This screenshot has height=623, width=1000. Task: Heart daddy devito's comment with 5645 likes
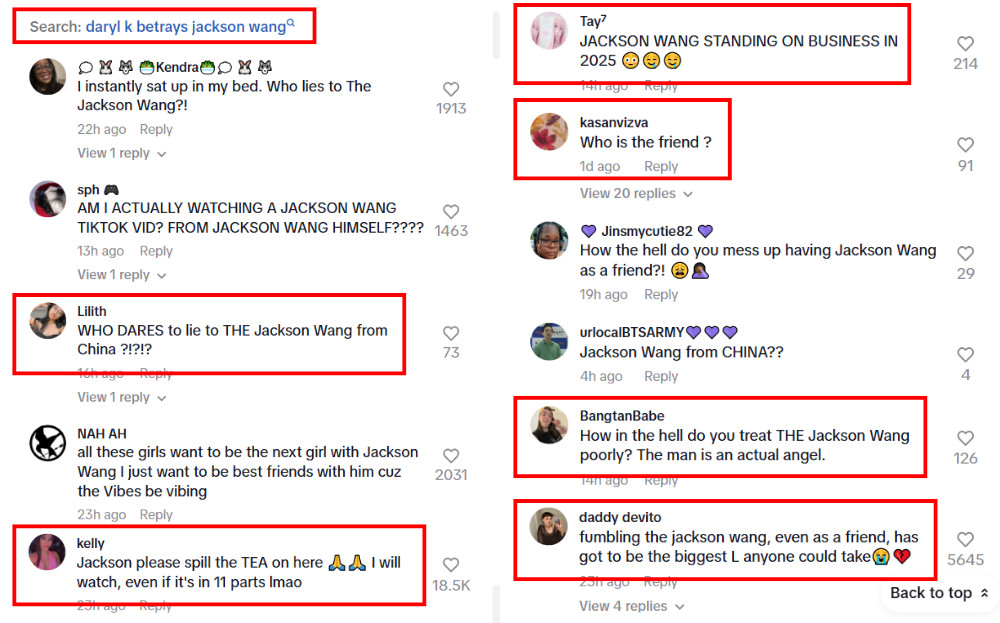[965, 539]
